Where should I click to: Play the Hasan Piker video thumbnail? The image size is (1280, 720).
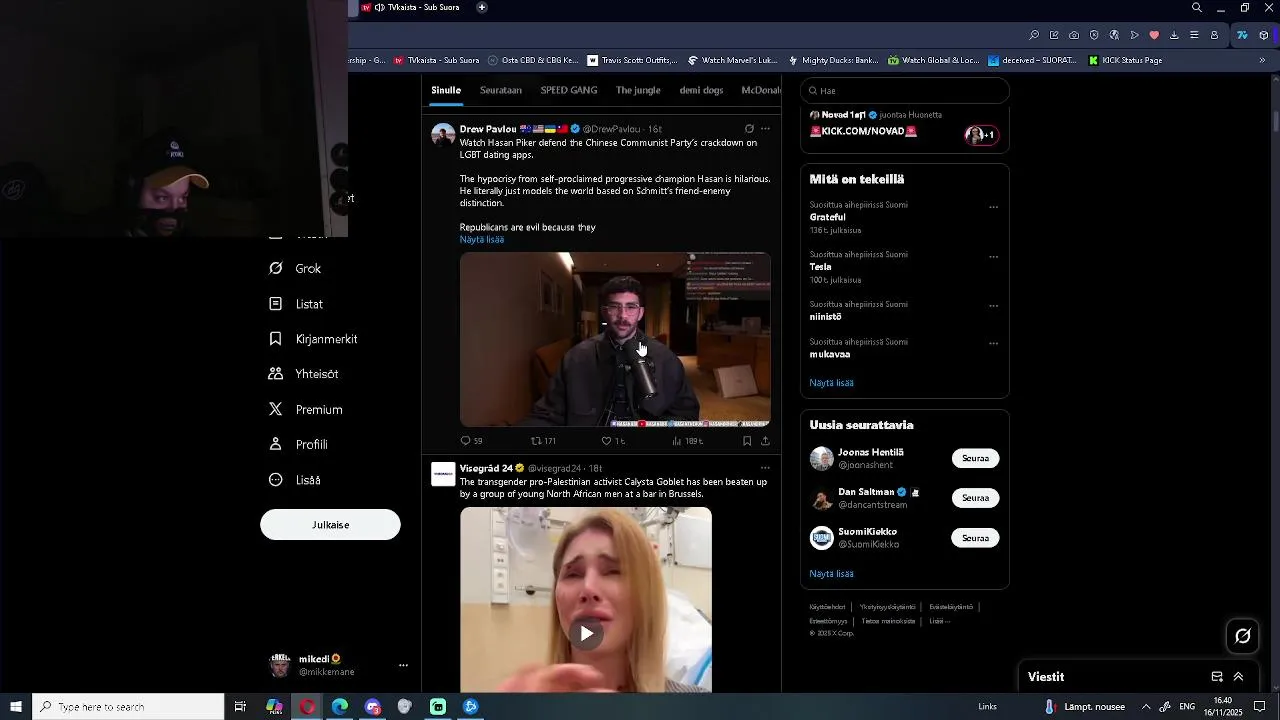[615, 340]
